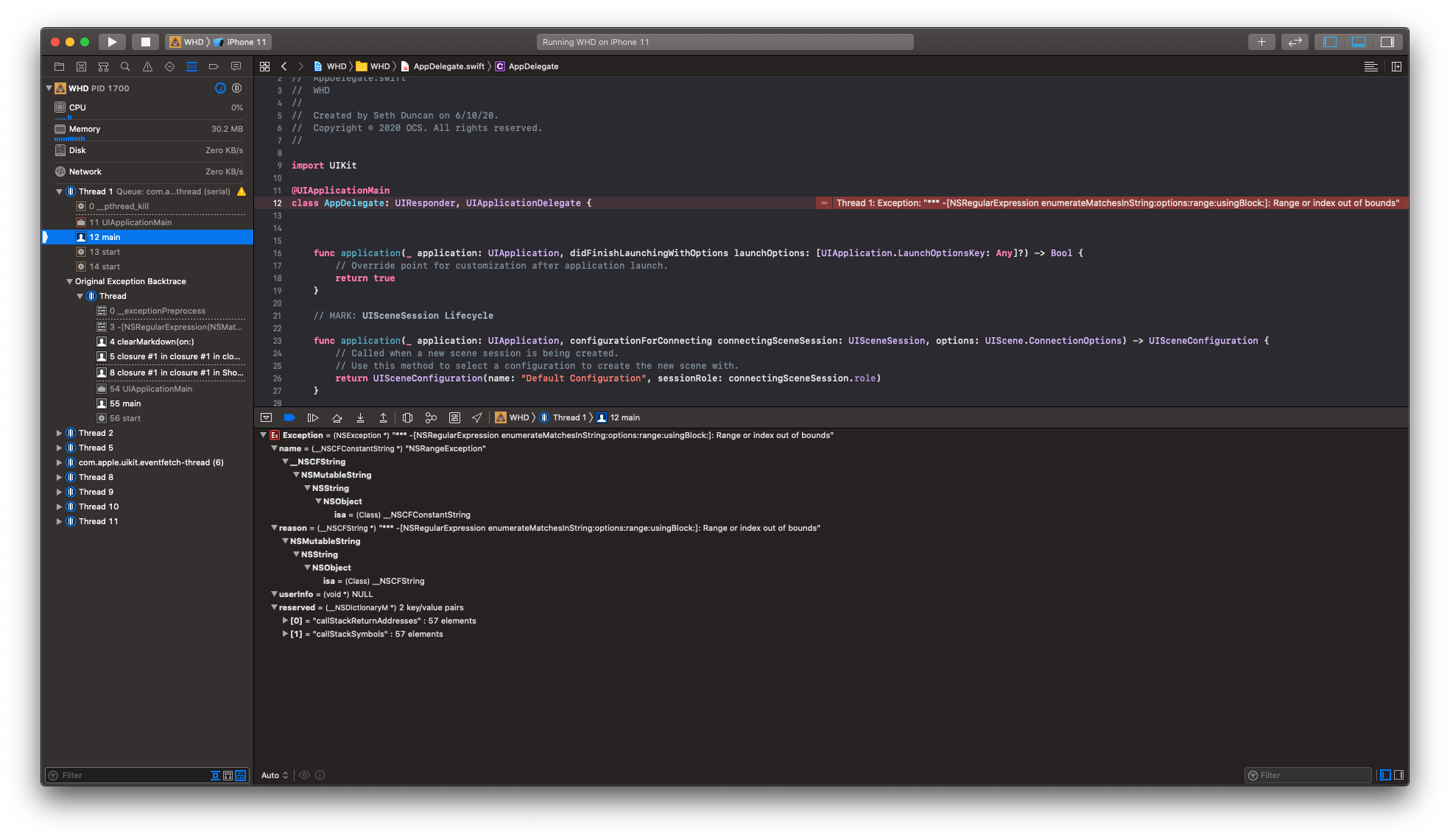Viewport: 1450px width, 840px height.
Task: Click the Stop button to end debugging
Action: coord(145,42)
